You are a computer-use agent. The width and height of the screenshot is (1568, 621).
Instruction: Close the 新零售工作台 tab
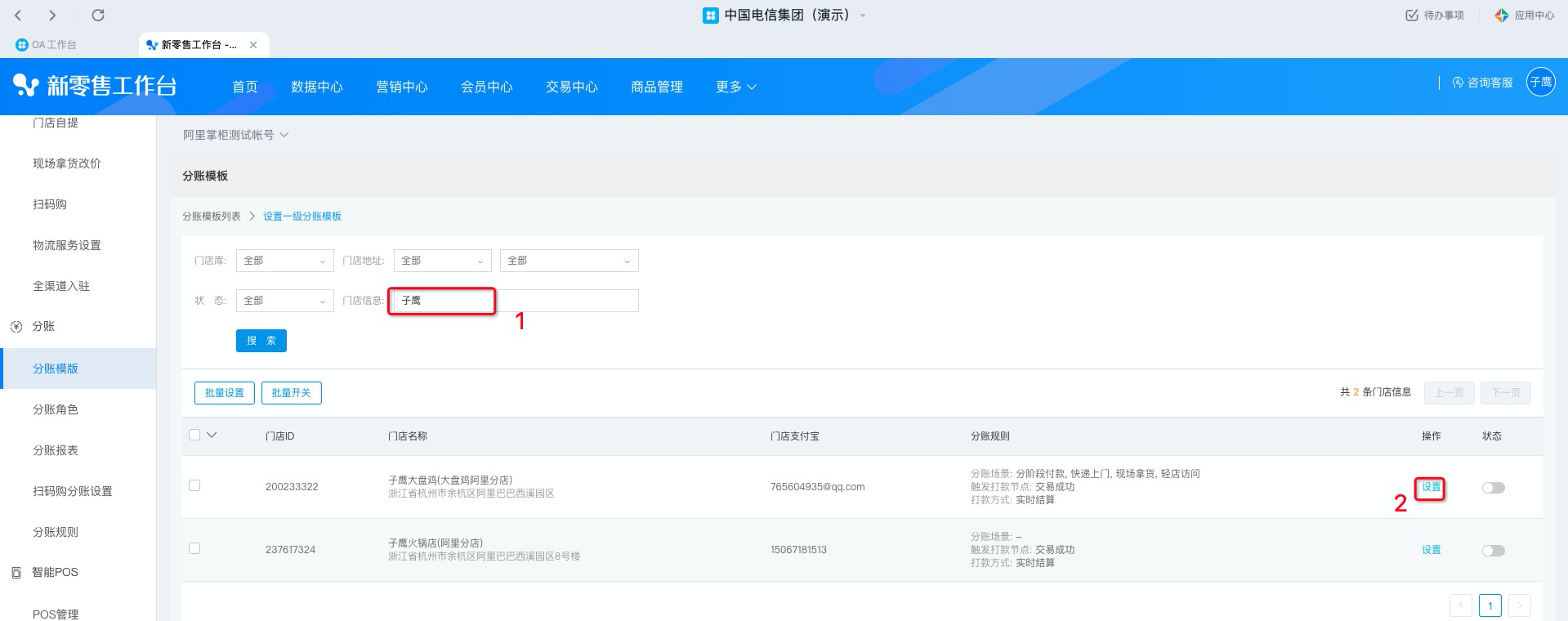click(x=253, y=45)
